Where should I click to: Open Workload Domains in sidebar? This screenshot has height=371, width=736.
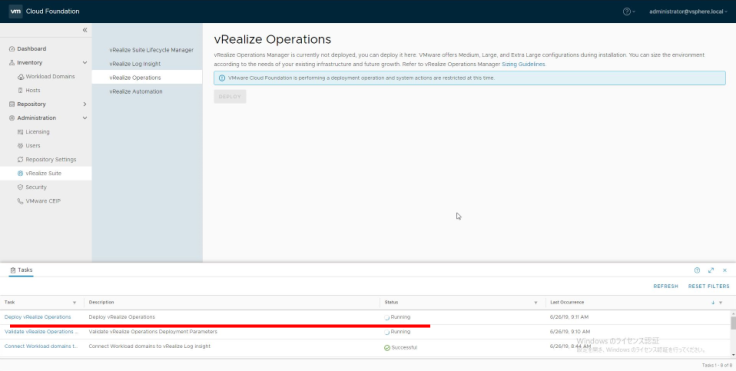(x=50, y=77)
